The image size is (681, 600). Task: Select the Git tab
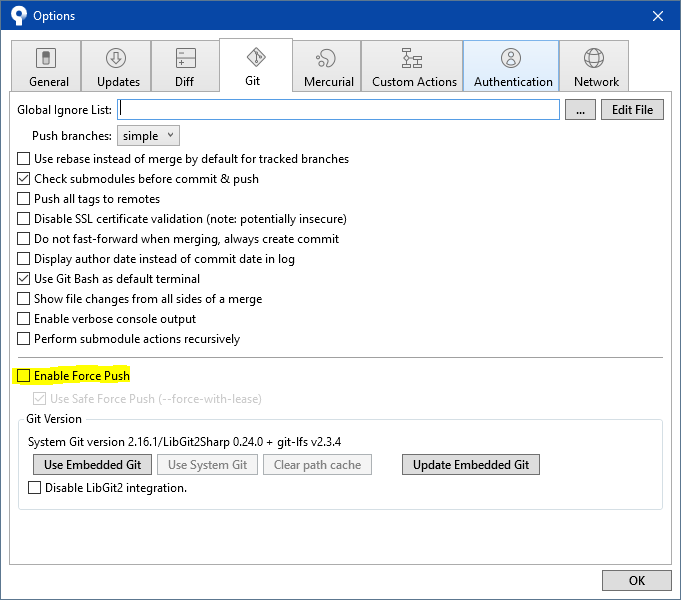(256, 65)
